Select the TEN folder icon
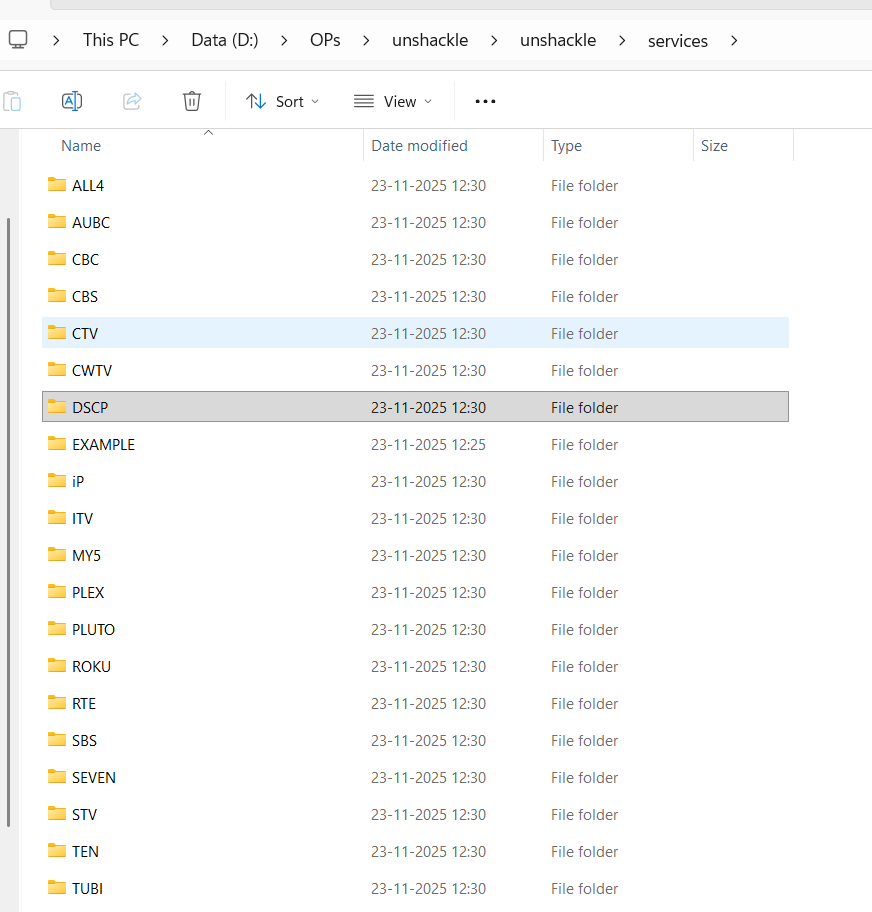Screen dimensions: 872x912 click(x=57, y=850)
